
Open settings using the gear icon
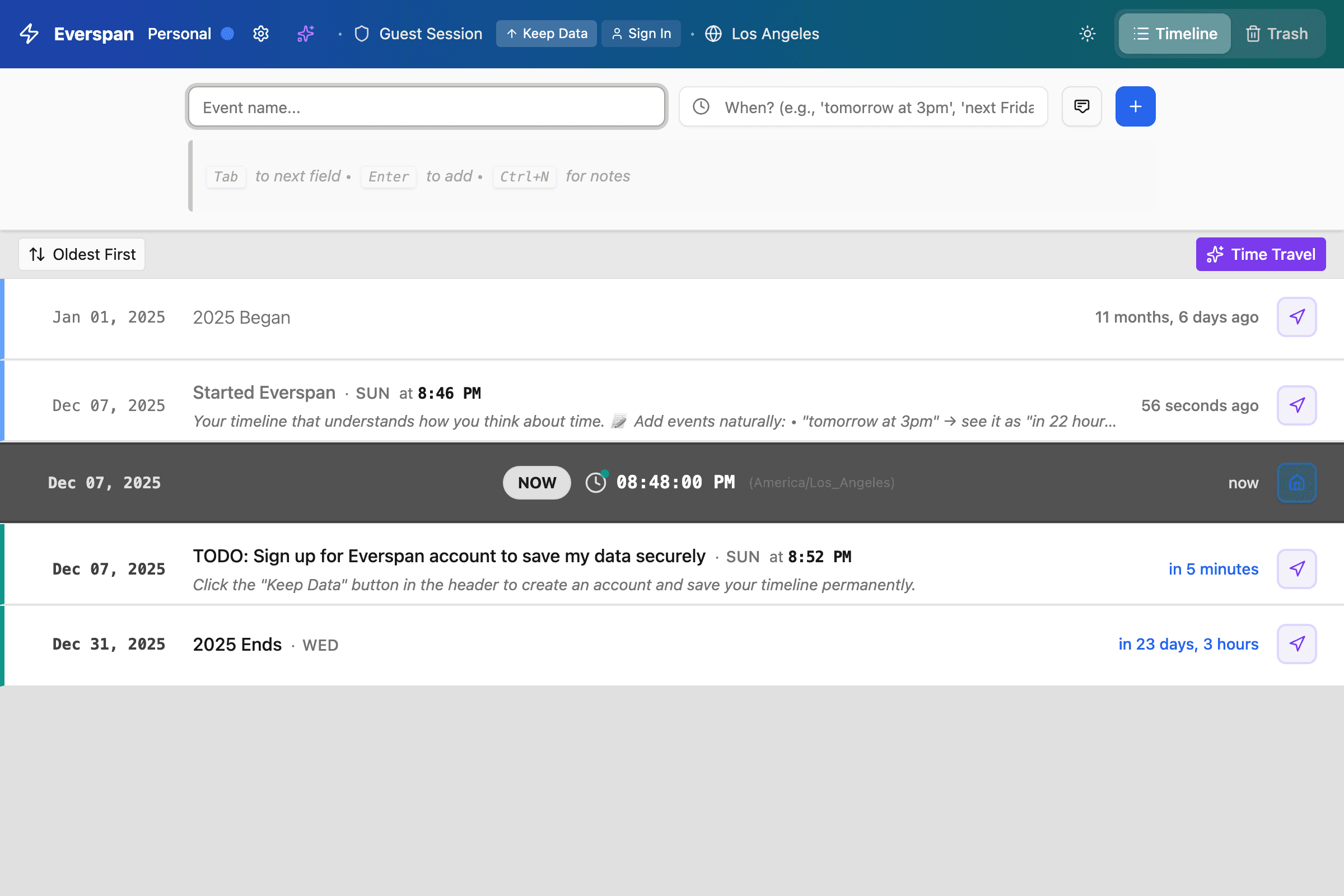click(260, 34)
